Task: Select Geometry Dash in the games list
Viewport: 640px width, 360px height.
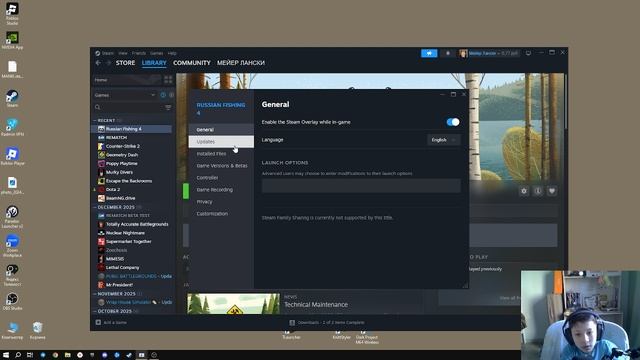Action: tap(122, 155)
